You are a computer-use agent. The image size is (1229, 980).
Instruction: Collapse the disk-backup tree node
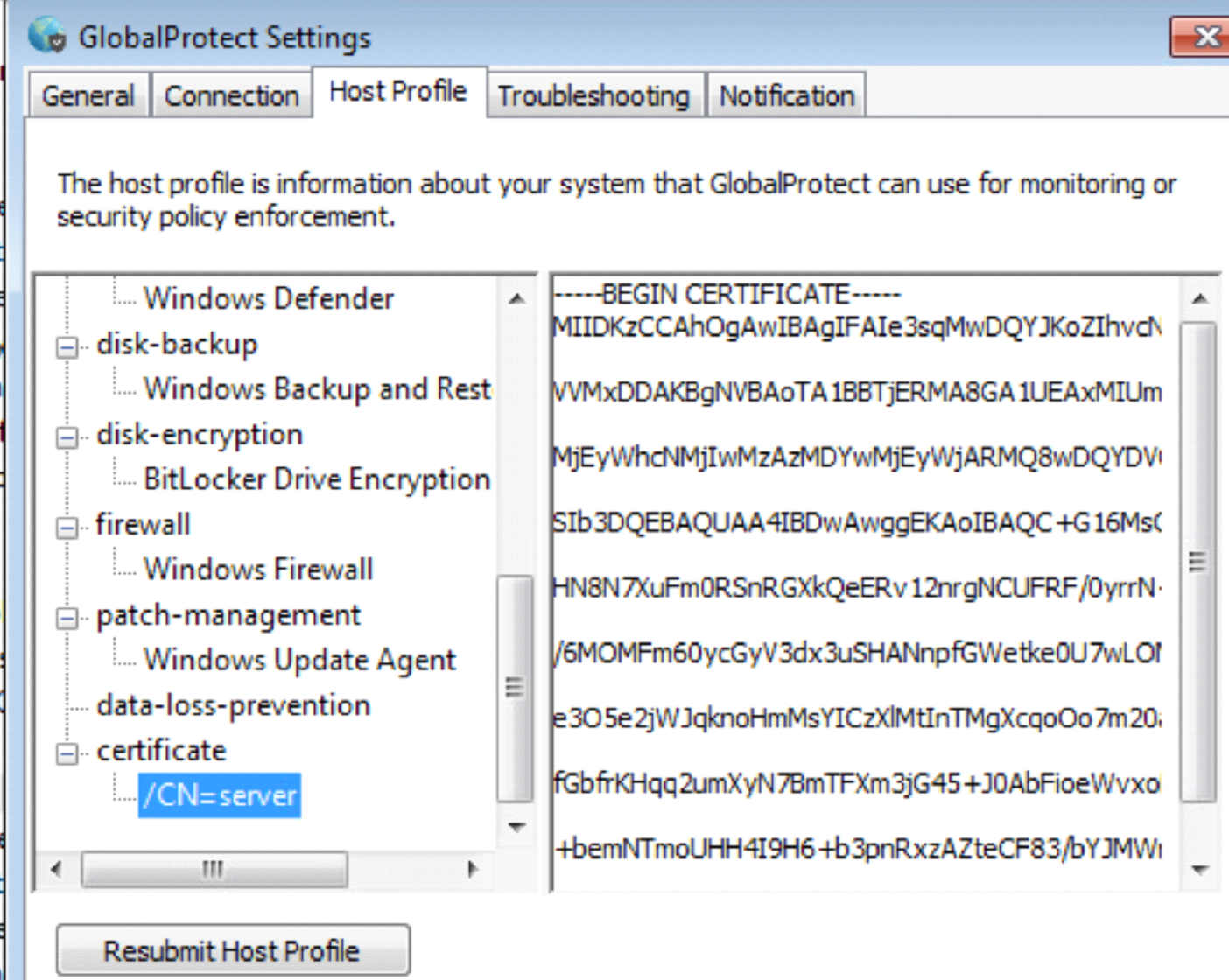pyautogui.click(x=67, y=347)
